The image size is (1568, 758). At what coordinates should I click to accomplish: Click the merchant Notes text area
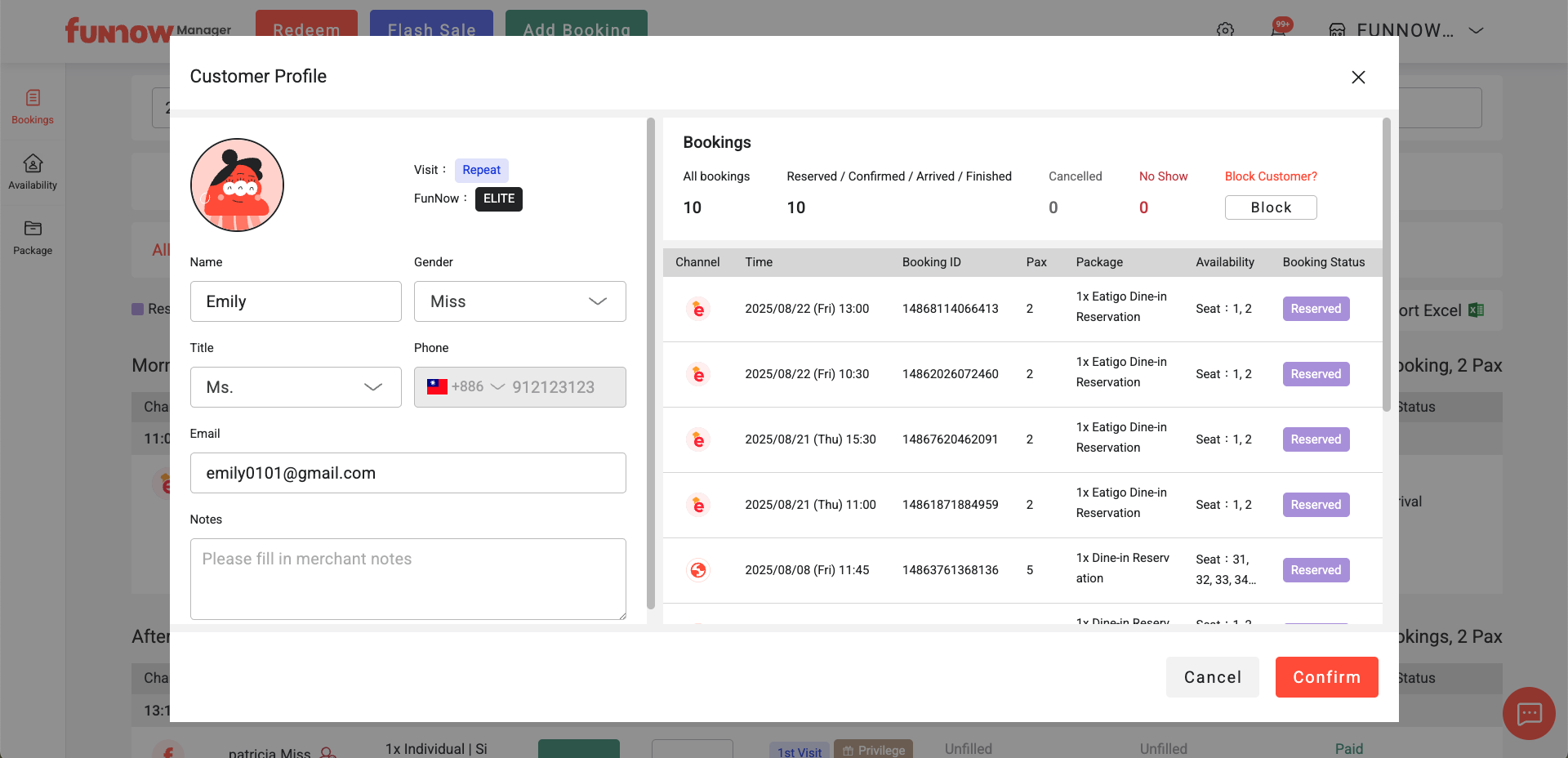tap(408, 578)
